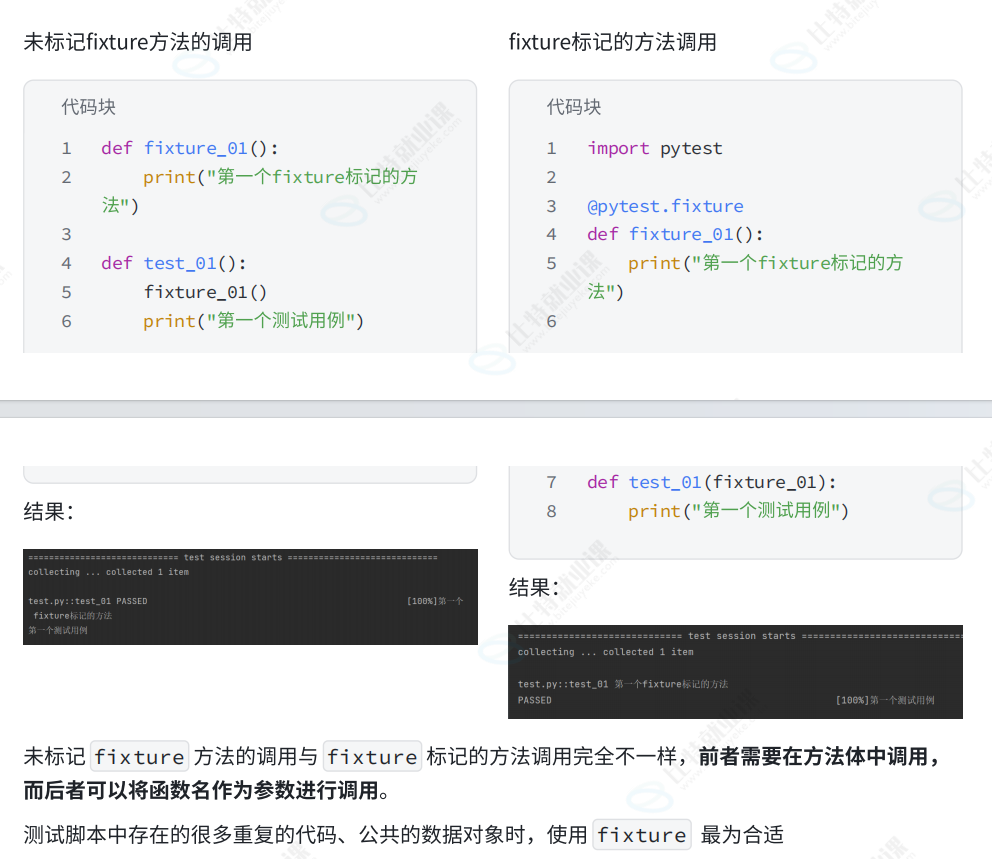Viewport: 992px width, 859px height.
Task: Click the heading "fixture标记的方法调用"
Action: [612, 42]
